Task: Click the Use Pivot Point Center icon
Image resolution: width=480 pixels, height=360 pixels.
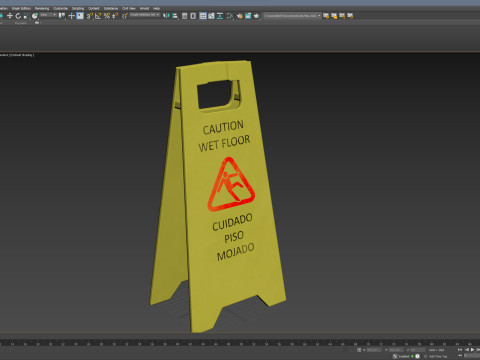Action: coord(62,16)
